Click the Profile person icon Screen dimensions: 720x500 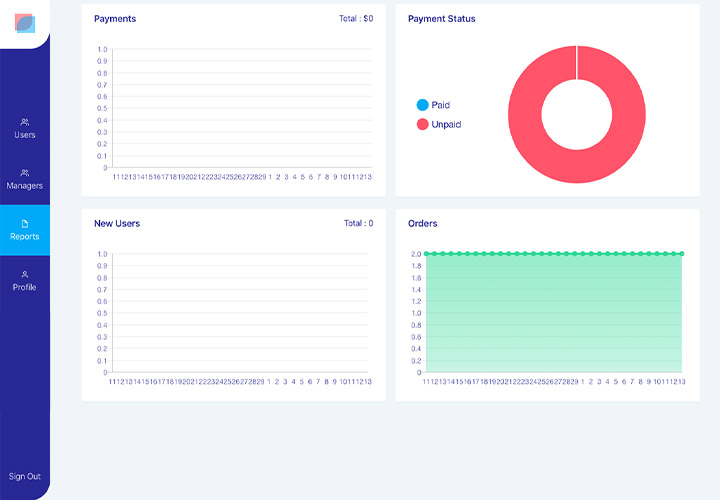[x=25, y=274]
